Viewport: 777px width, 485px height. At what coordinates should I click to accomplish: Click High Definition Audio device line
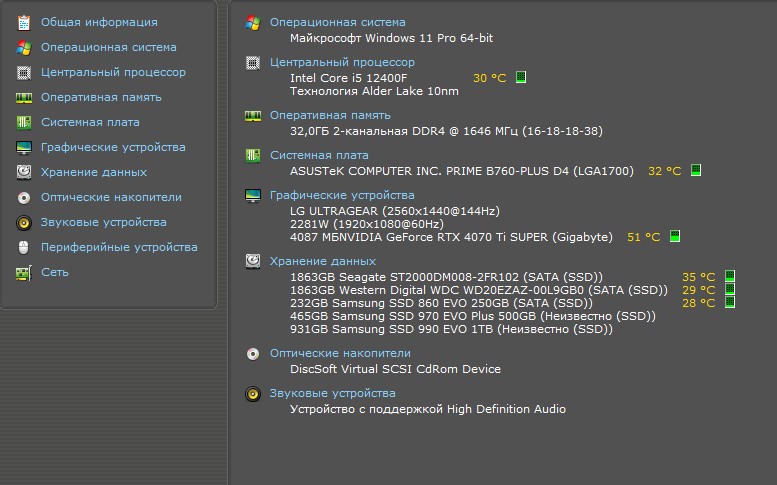point(428,409)
